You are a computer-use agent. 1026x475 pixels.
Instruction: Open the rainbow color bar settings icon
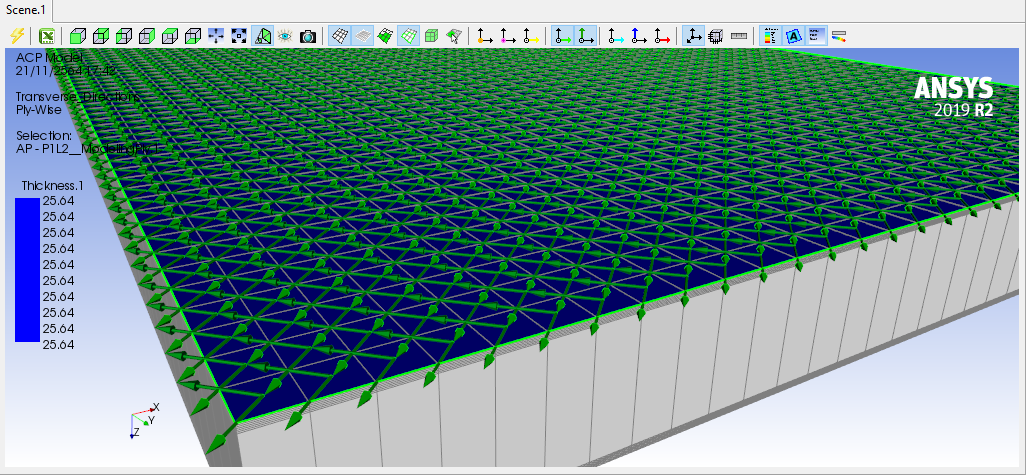tap(839, 36)
